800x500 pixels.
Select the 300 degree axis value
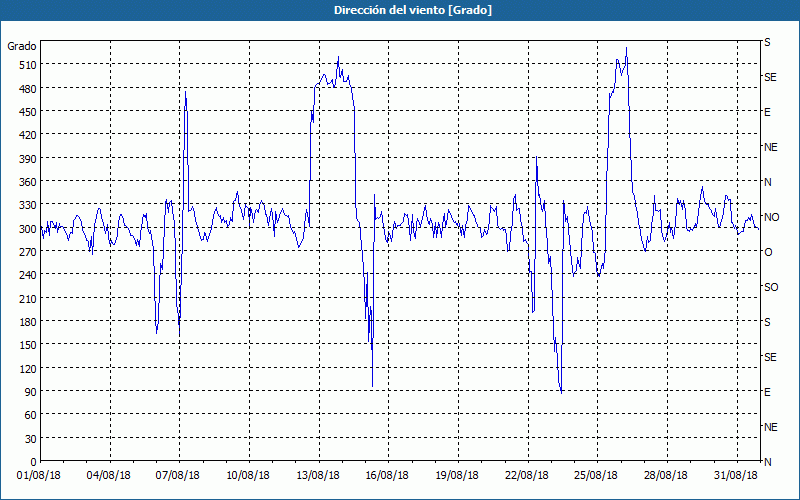(x=27, y=229)
